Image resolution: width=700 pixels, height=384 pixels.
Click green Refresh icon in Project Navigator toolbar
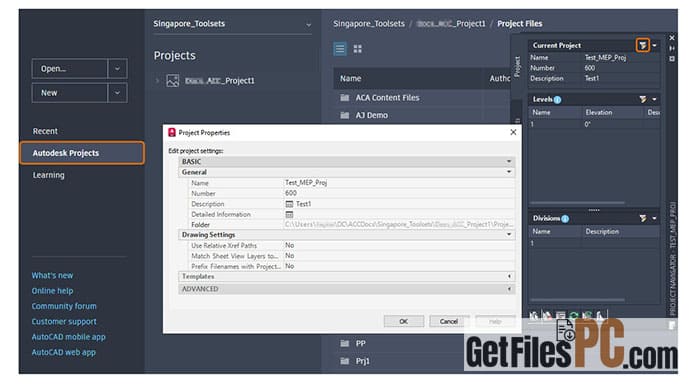coord(574,316)
